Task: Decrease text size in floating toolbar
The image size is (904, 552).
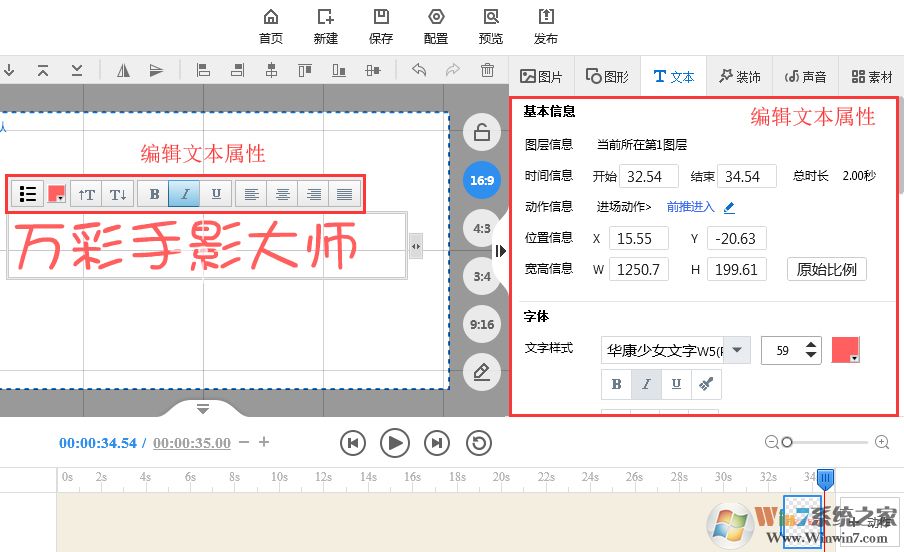Action: 118,194
